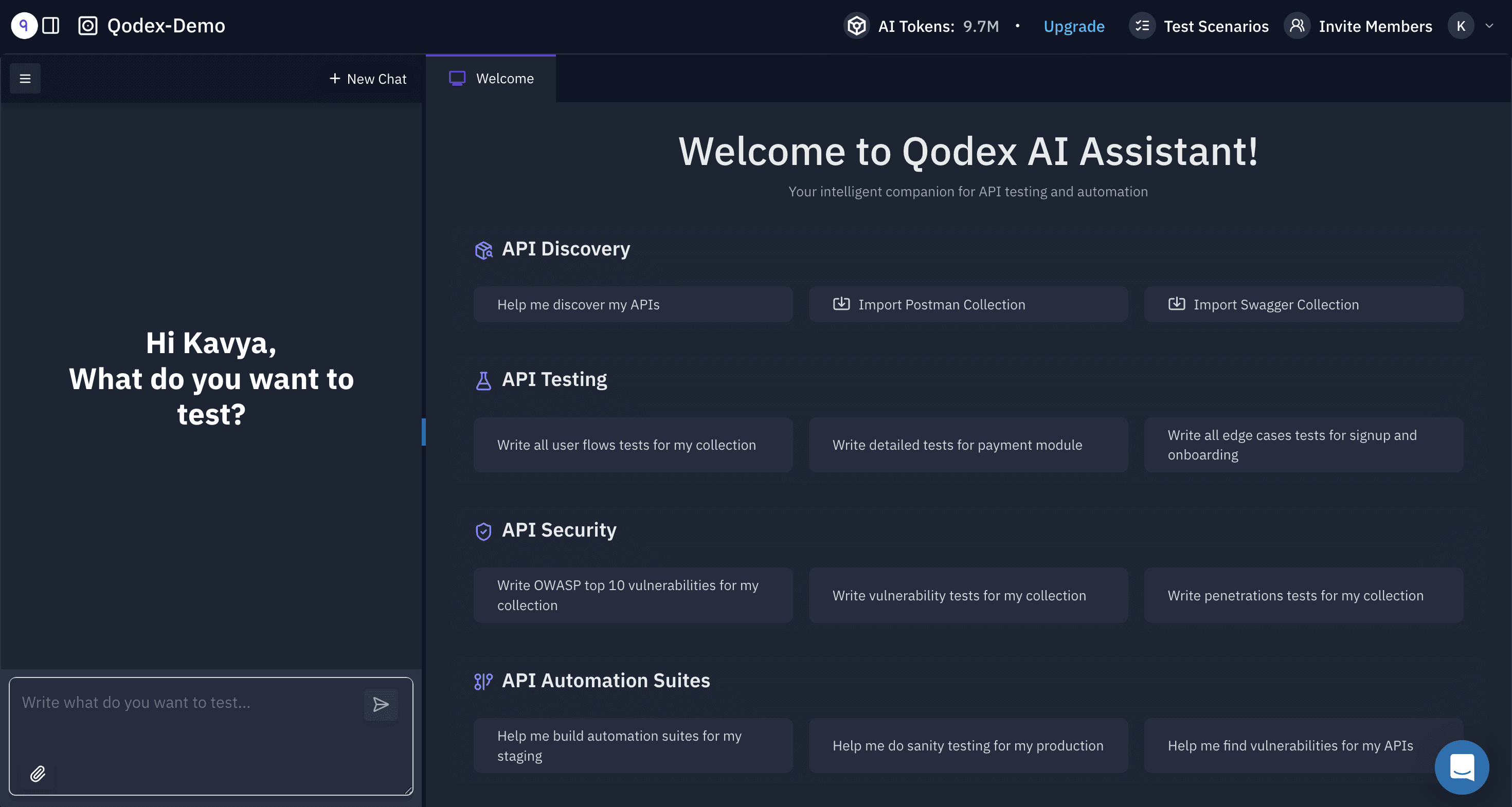Screen dimensions: 1512x807
Task: Click the panel divider resize handle
Action: click(424, 432)
